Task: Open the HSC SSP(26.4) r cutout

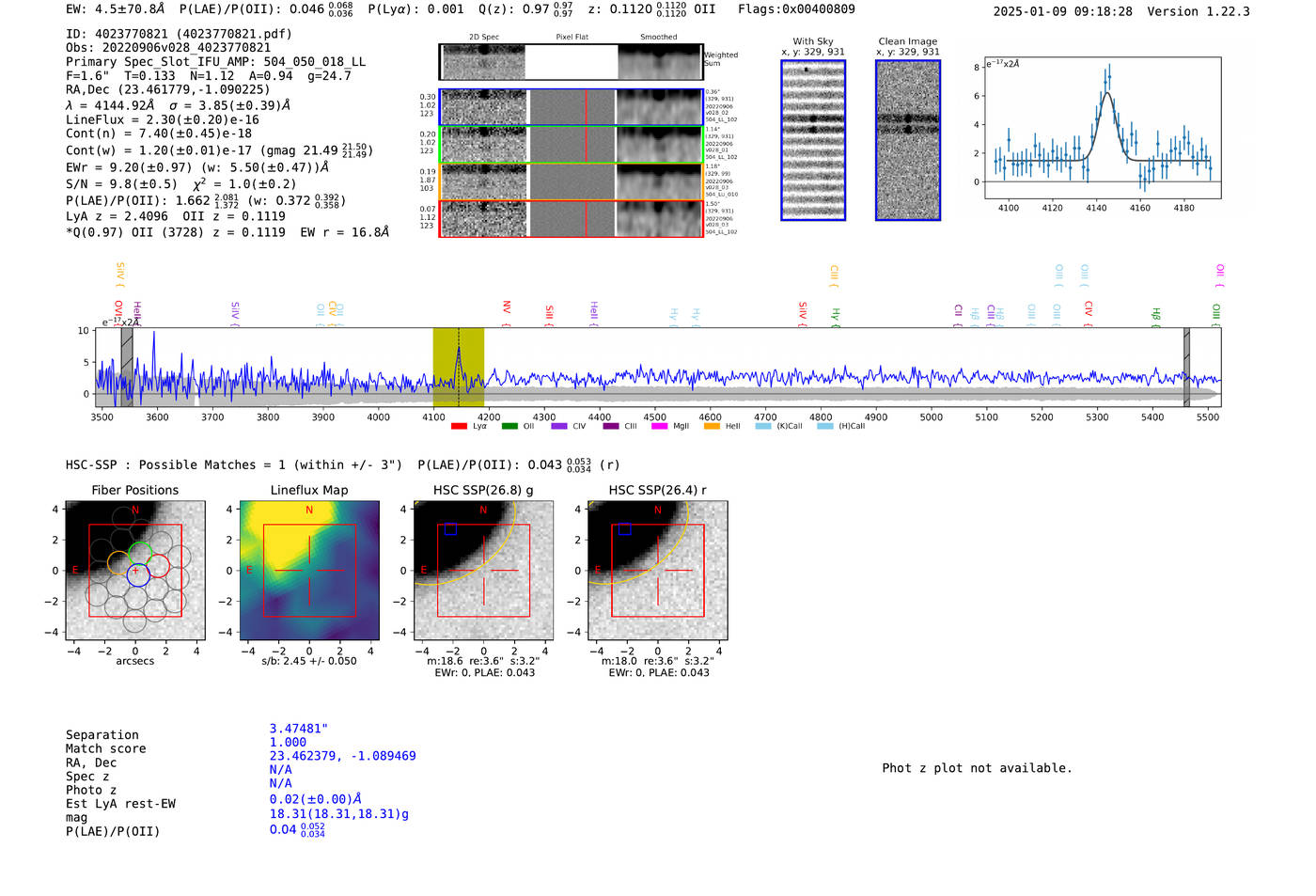Action: (x=657, y=571)
